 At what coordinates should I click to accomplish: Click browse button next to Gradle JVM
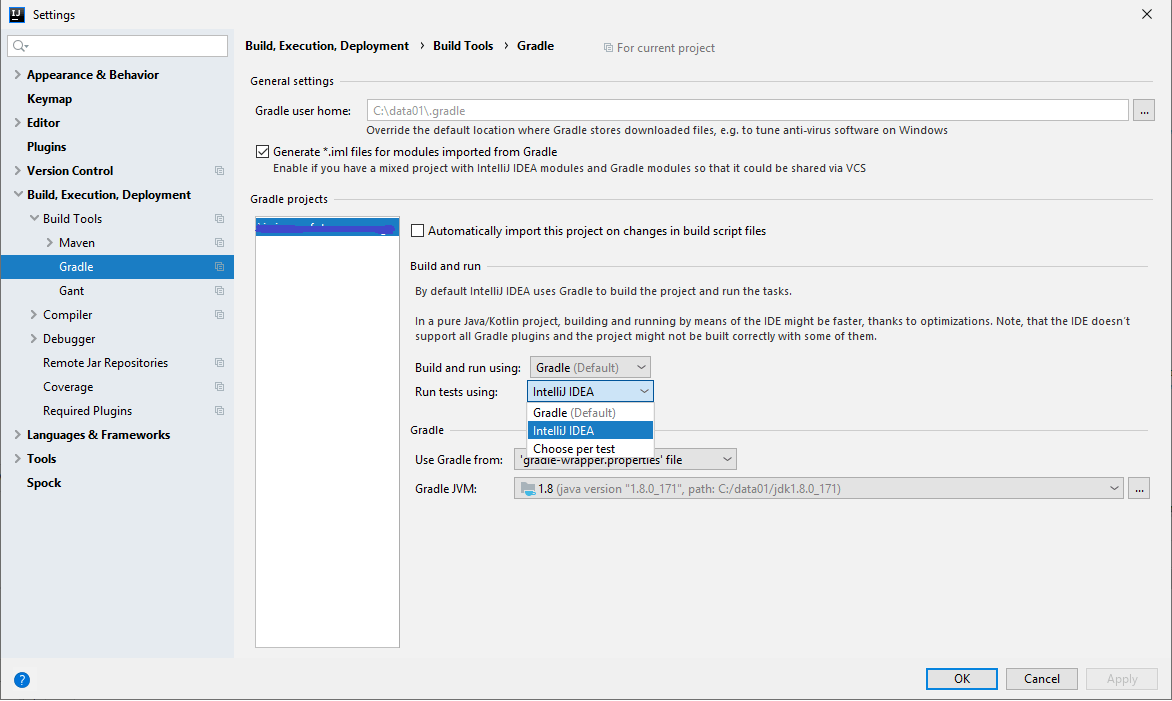tap(1139, 489)
